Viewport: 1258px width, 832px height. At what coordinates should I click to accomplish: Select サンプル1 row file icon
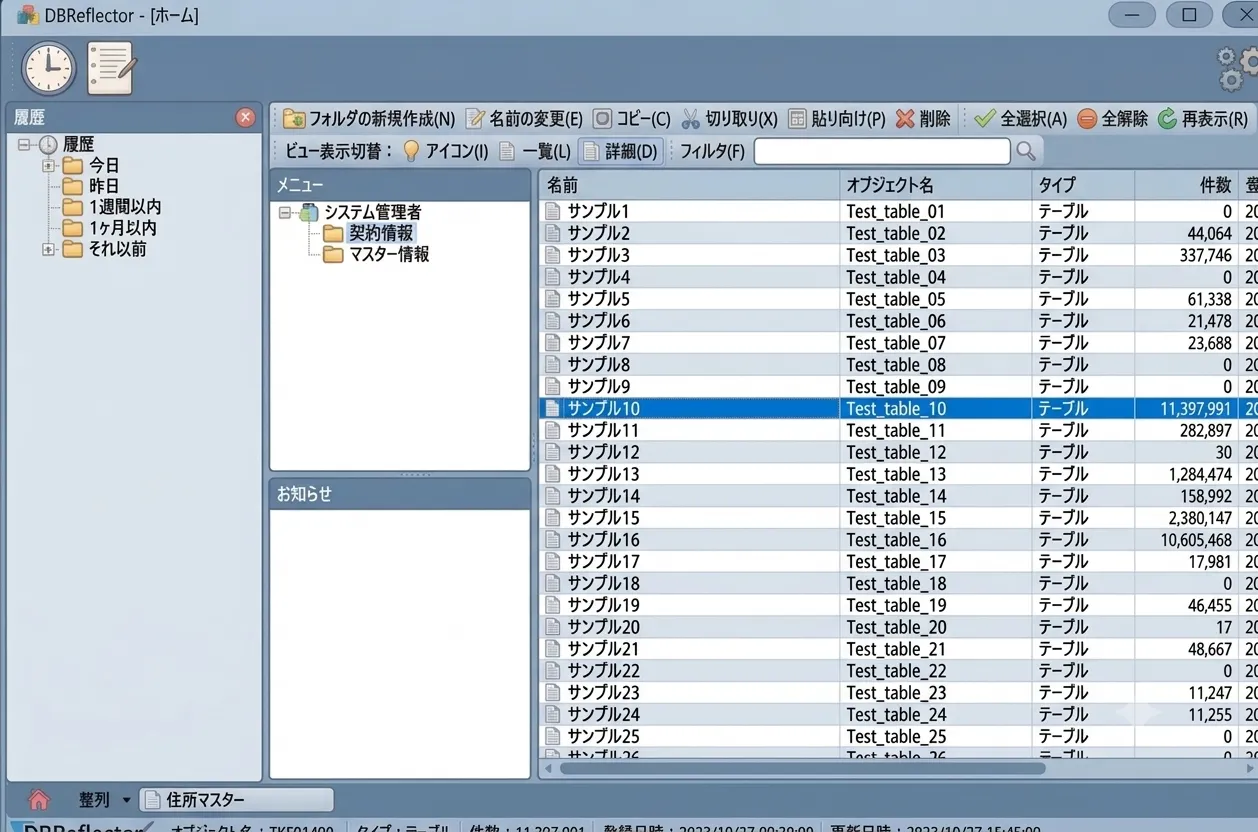[552, 211]
